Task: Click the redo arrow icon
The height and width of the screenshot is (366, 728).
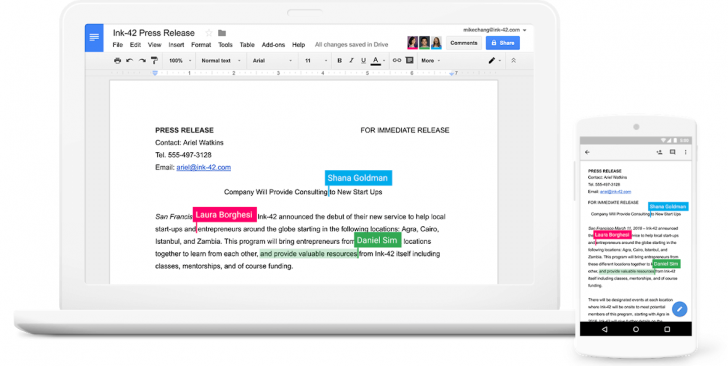Action: coord(142,61)
